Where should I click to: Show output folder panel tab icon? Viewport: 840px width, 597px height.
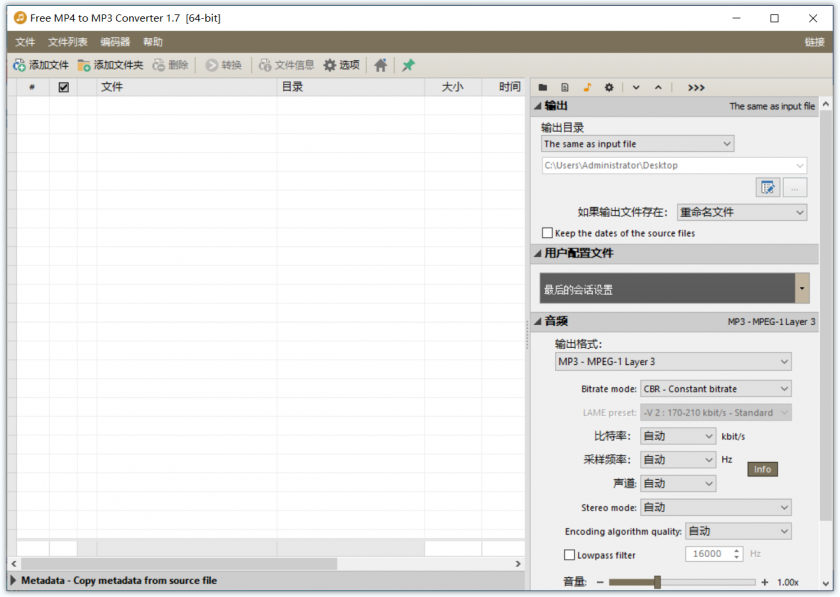click(543, 87)
